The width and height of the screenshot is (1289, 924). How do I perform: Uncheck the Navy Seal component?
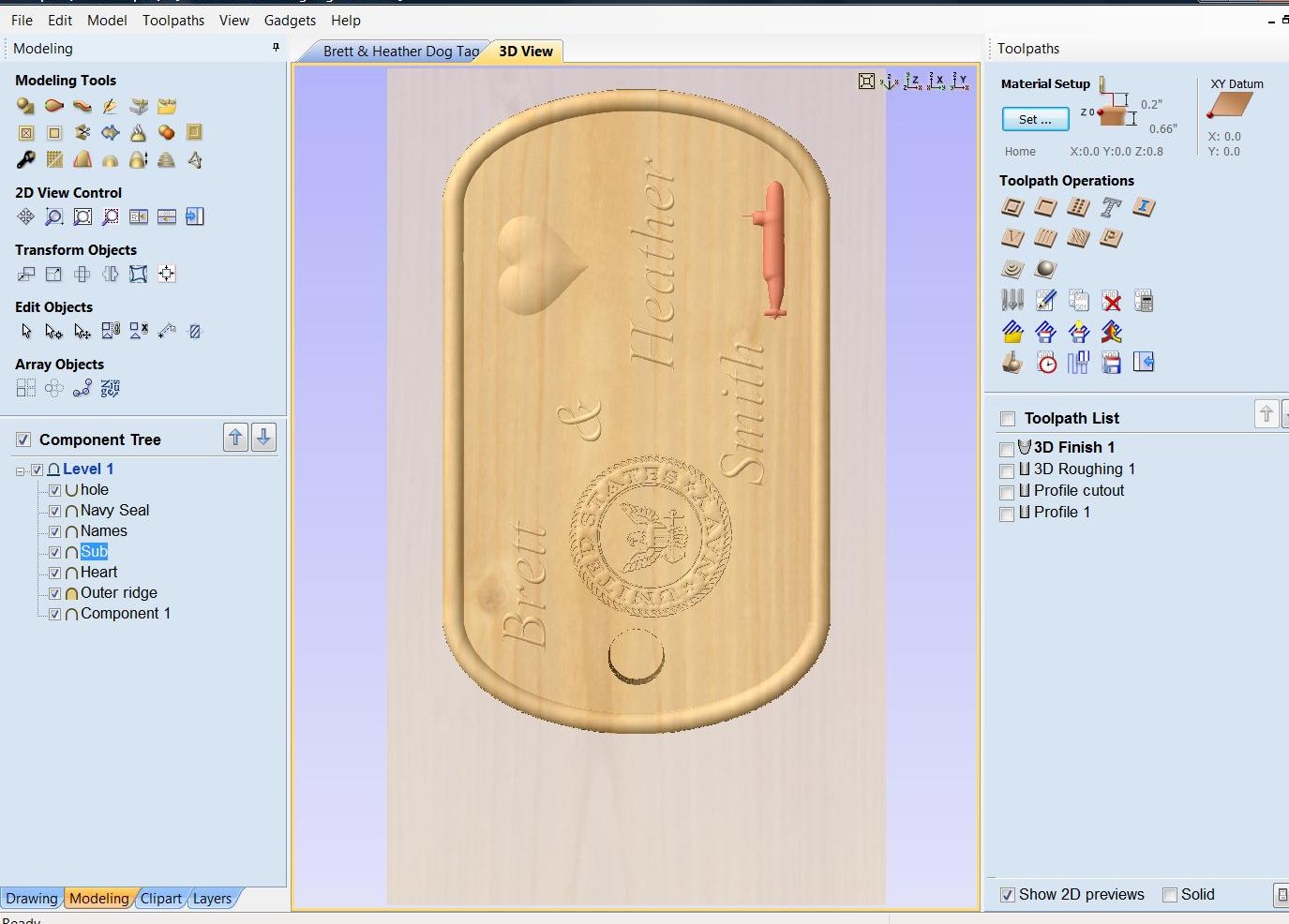[54, 511]
